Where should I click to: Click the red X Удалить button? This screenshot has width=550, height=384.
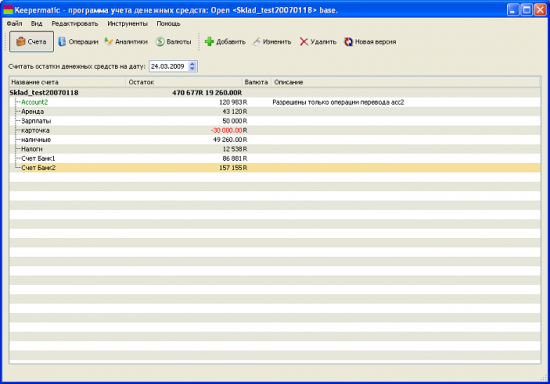coord(318,42)
